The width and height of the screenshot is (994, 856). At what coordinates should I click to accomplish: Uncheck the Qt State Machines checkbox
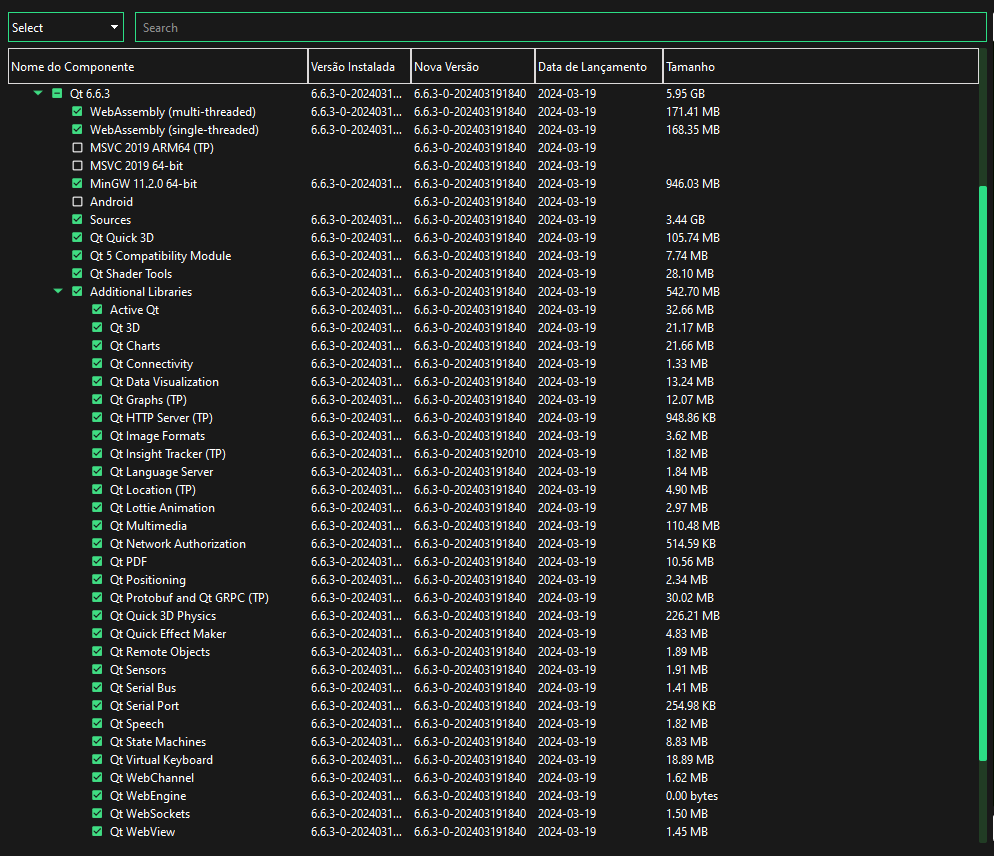coord(97,742)
